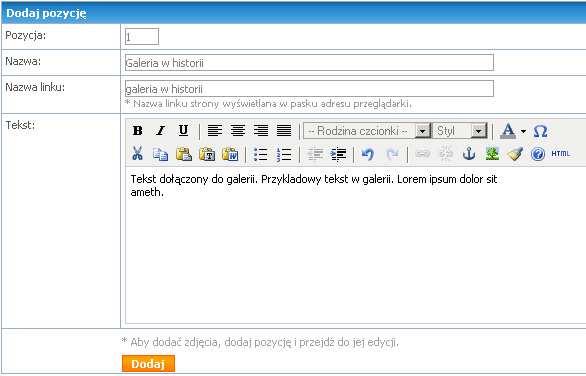The width and height of the screenshot is (586, 376).
Task: Toggle underline formatting button
Action: (x=183, y=130)
